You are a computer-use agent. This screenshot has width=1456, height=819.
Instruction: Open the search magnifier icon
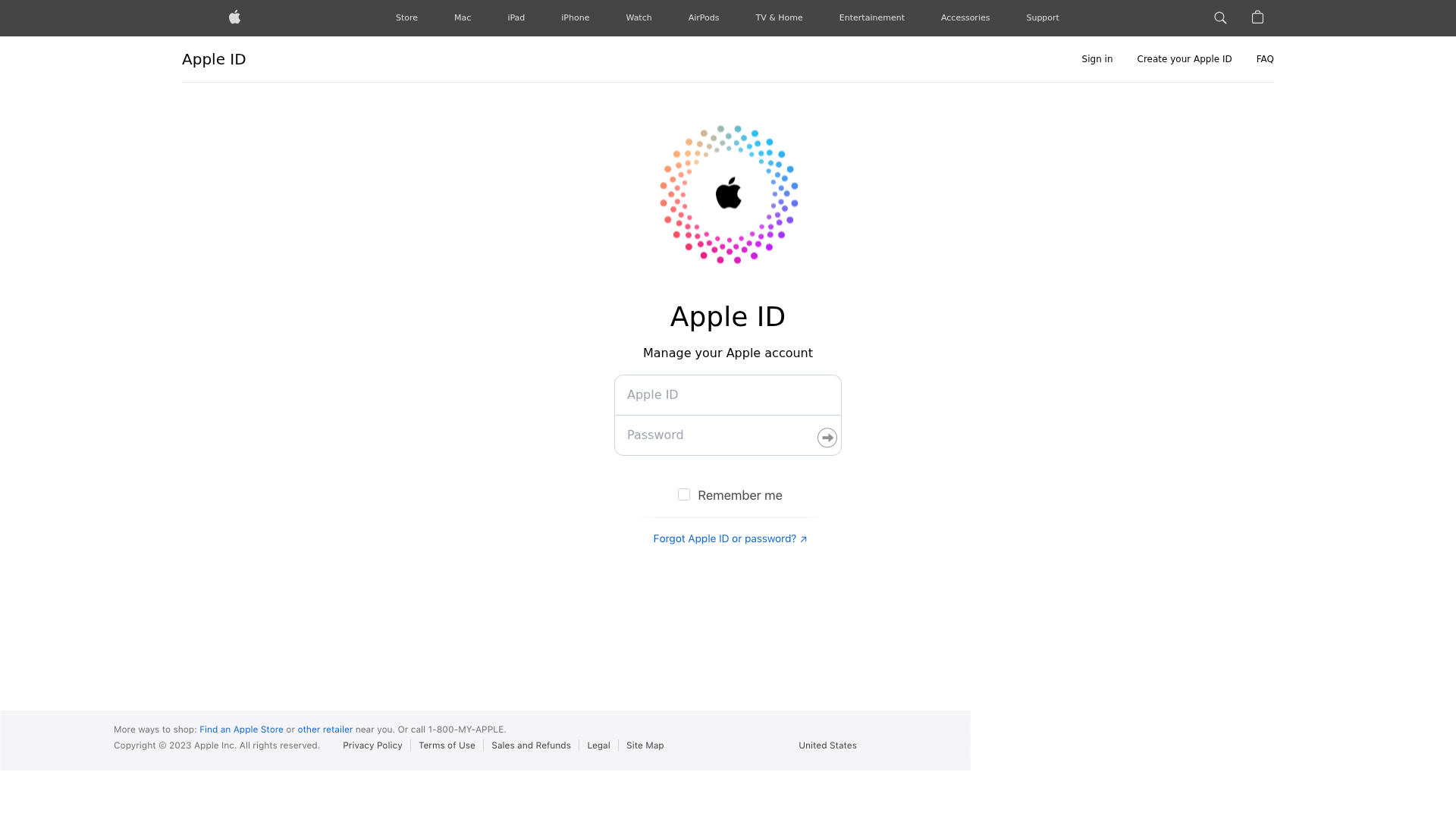pos(1220,17)
